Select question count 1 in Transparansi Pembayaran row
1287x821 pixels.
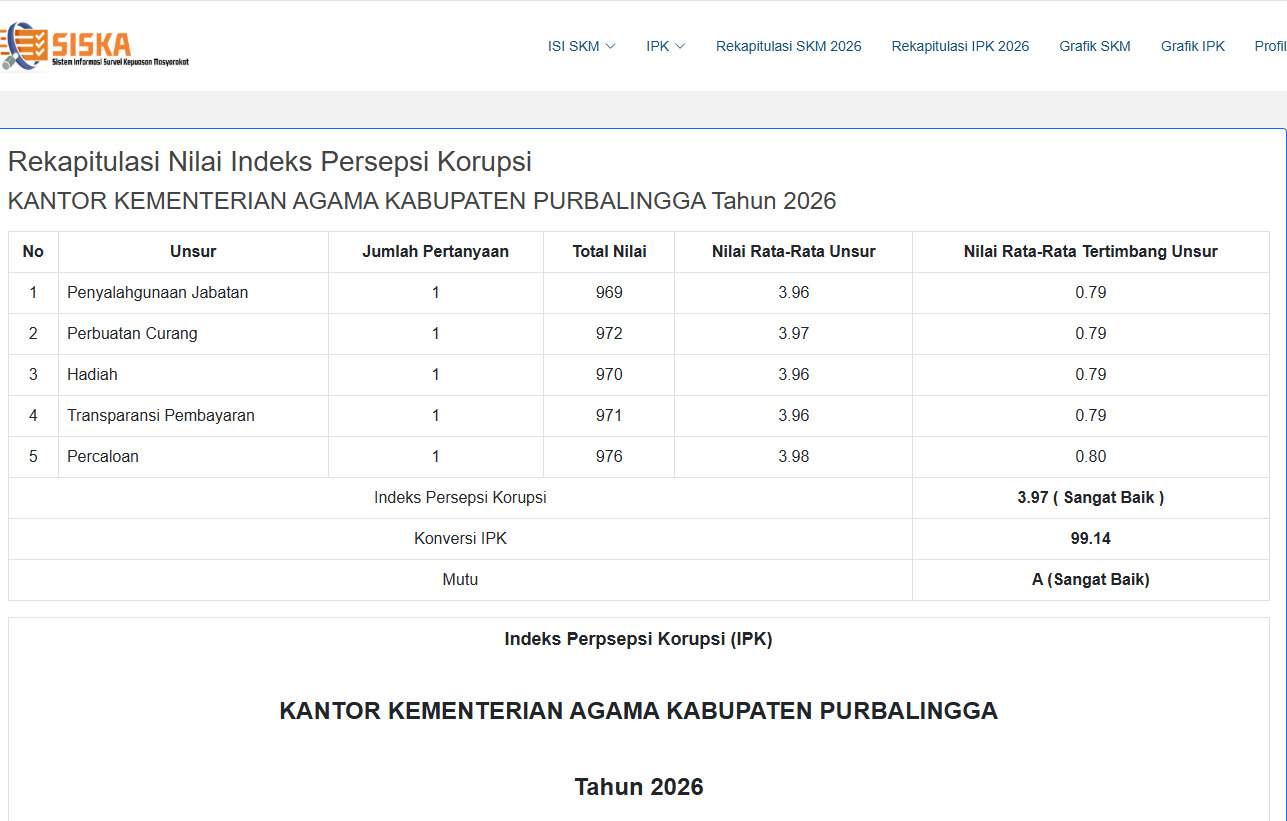[x=436, y=416]
